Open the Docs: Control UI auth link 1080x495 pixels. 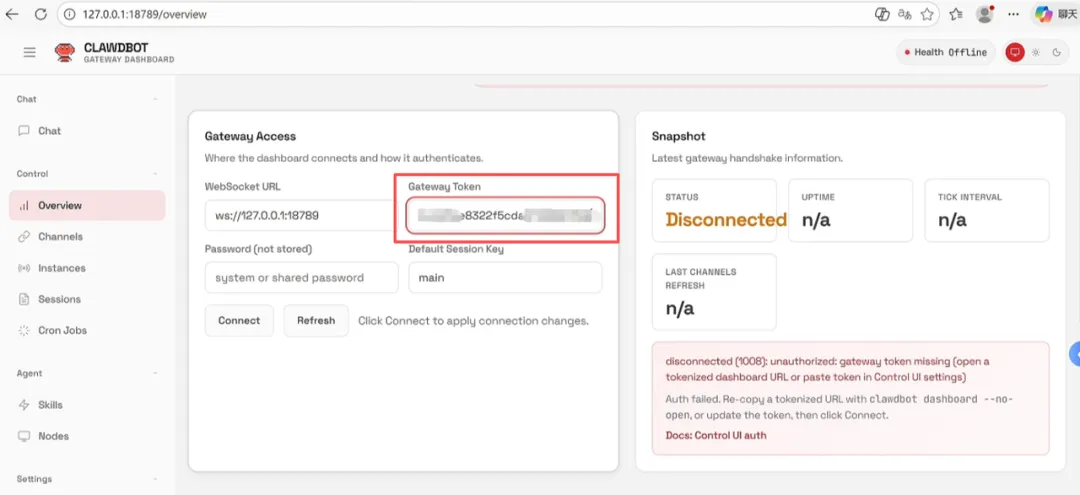(x=716, y=435)
